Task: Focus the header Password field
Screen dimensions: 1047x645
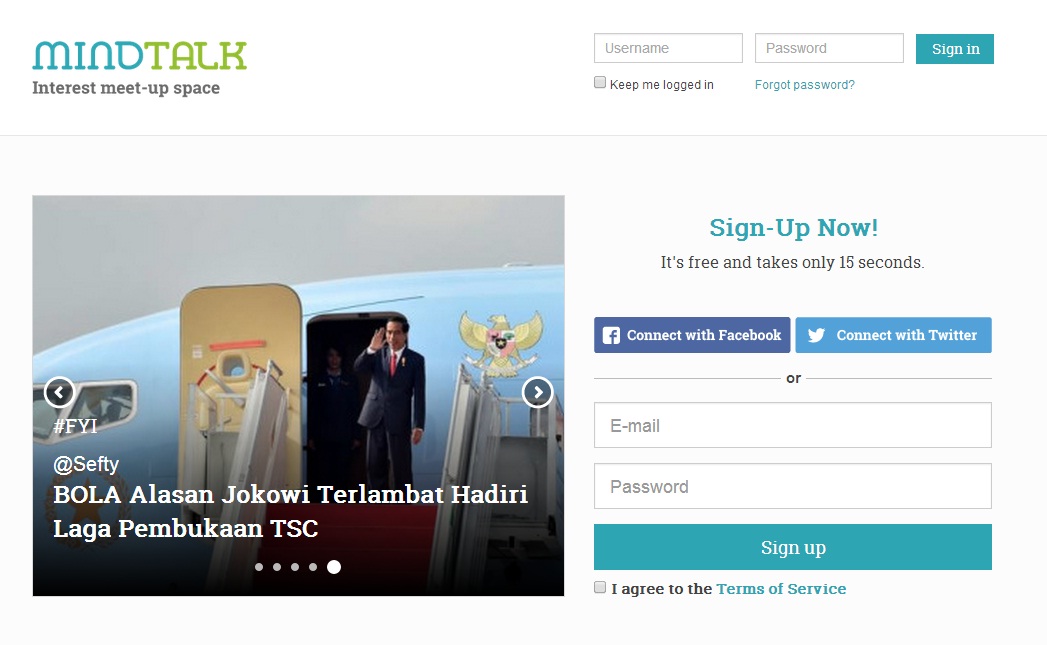Action: pyautogui.click(x=829, y=48)
